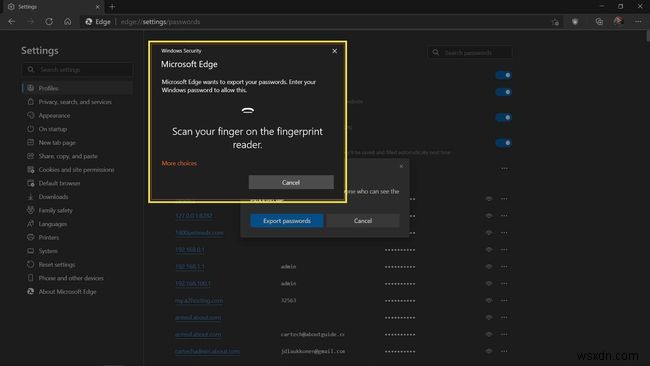650x366 pixels.
Task: Click the Search settings field
Action: (x=77, y=70)
